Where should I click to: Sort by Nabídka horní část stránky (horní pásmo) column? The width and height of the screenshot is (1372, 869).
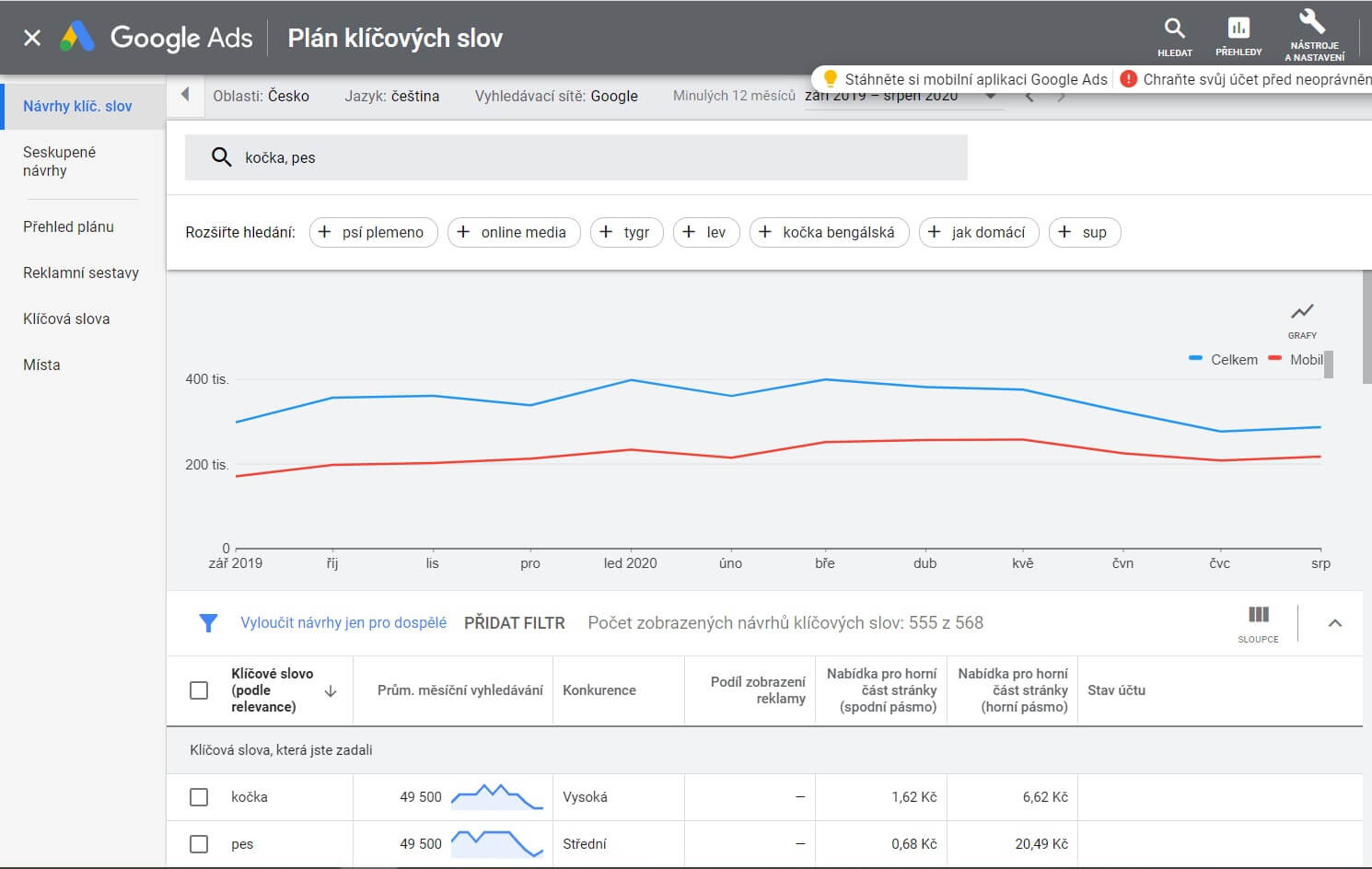[x=1013, y=690]
